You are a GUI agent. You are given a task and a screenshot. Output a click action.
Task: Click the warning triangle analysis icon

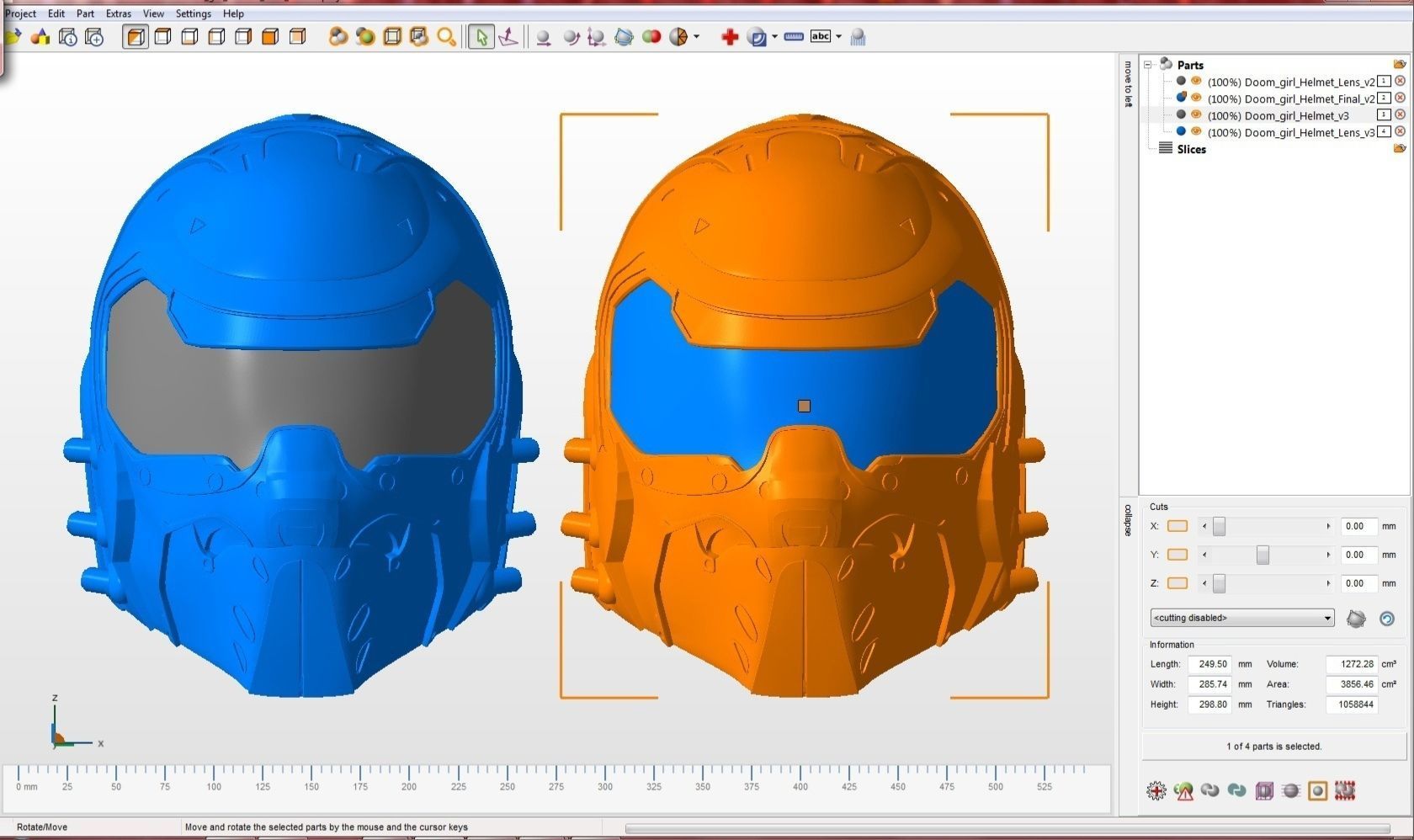coord(1183,790)
